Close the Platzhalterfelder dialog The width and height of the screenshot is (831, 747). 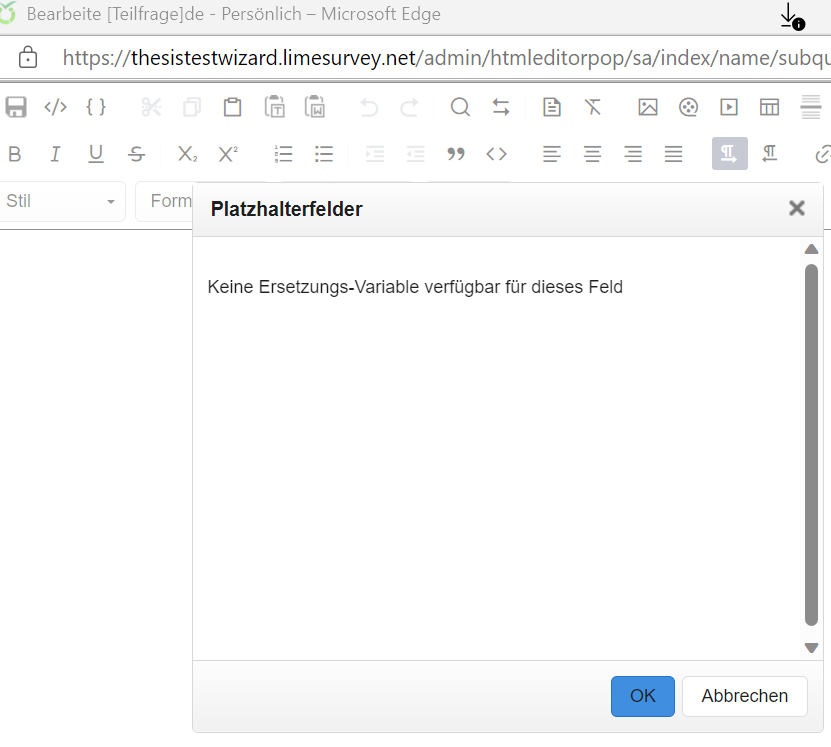coord(797,208)
